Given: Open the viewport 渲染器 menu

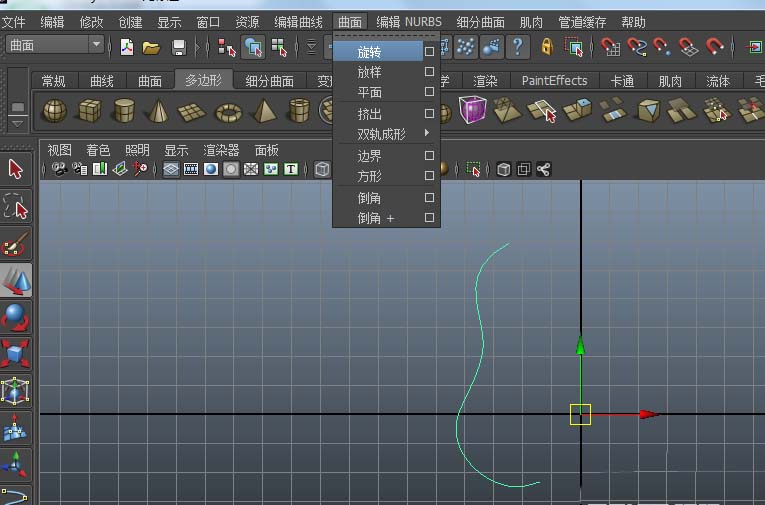Looking at the screenshot, I should 221,150.
